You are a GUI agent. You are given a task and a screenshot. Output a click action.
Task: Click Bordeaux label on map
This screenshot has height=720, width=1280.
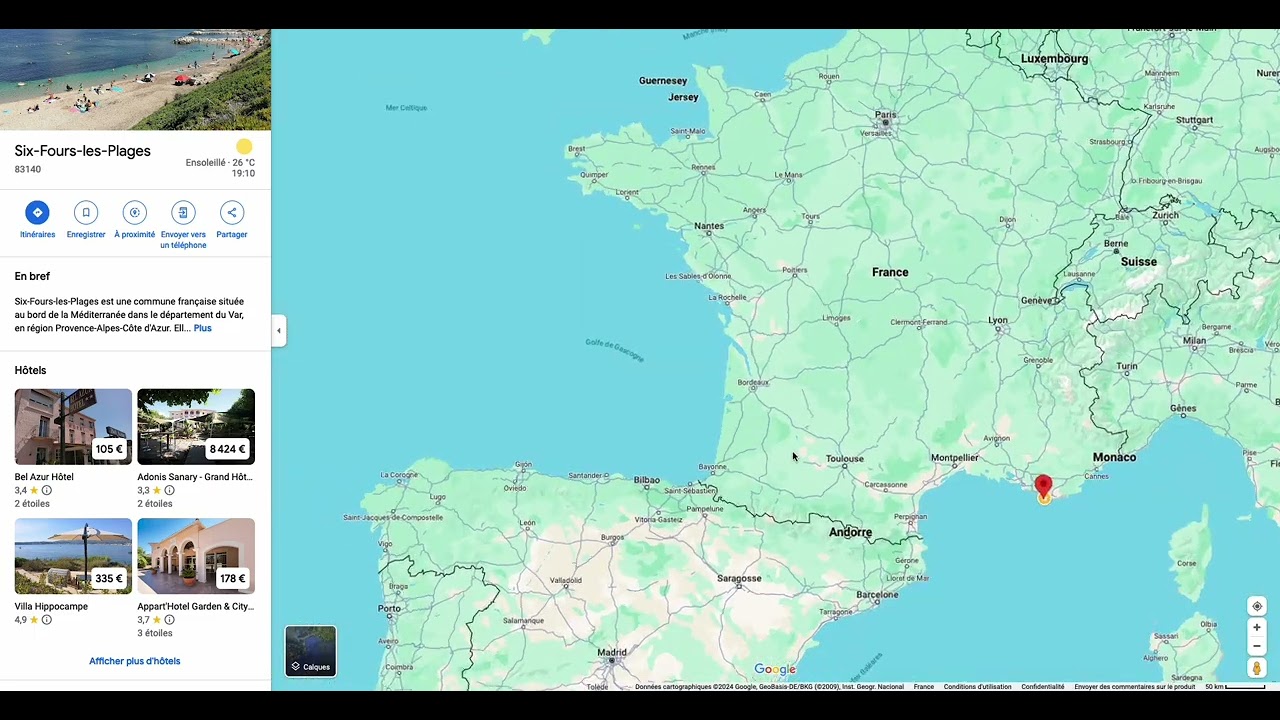[x=753, y=382]
